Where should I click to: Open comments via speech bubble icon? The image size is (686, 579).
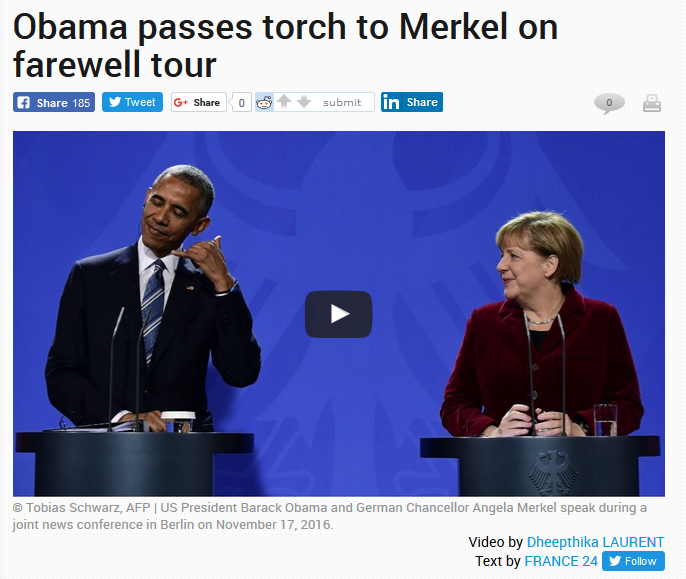pos(609,103)
